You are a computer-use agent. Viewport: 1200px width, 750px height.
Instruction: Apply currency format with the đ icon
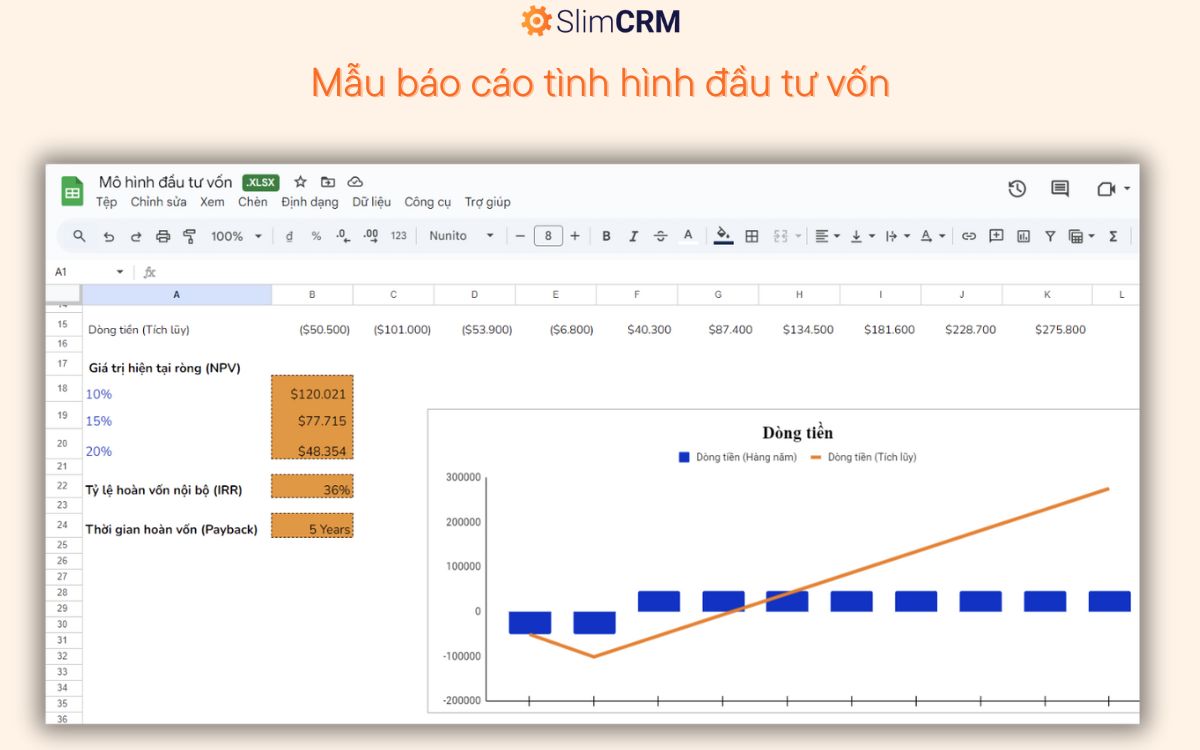pyautogui.click(x=290, y=236)
